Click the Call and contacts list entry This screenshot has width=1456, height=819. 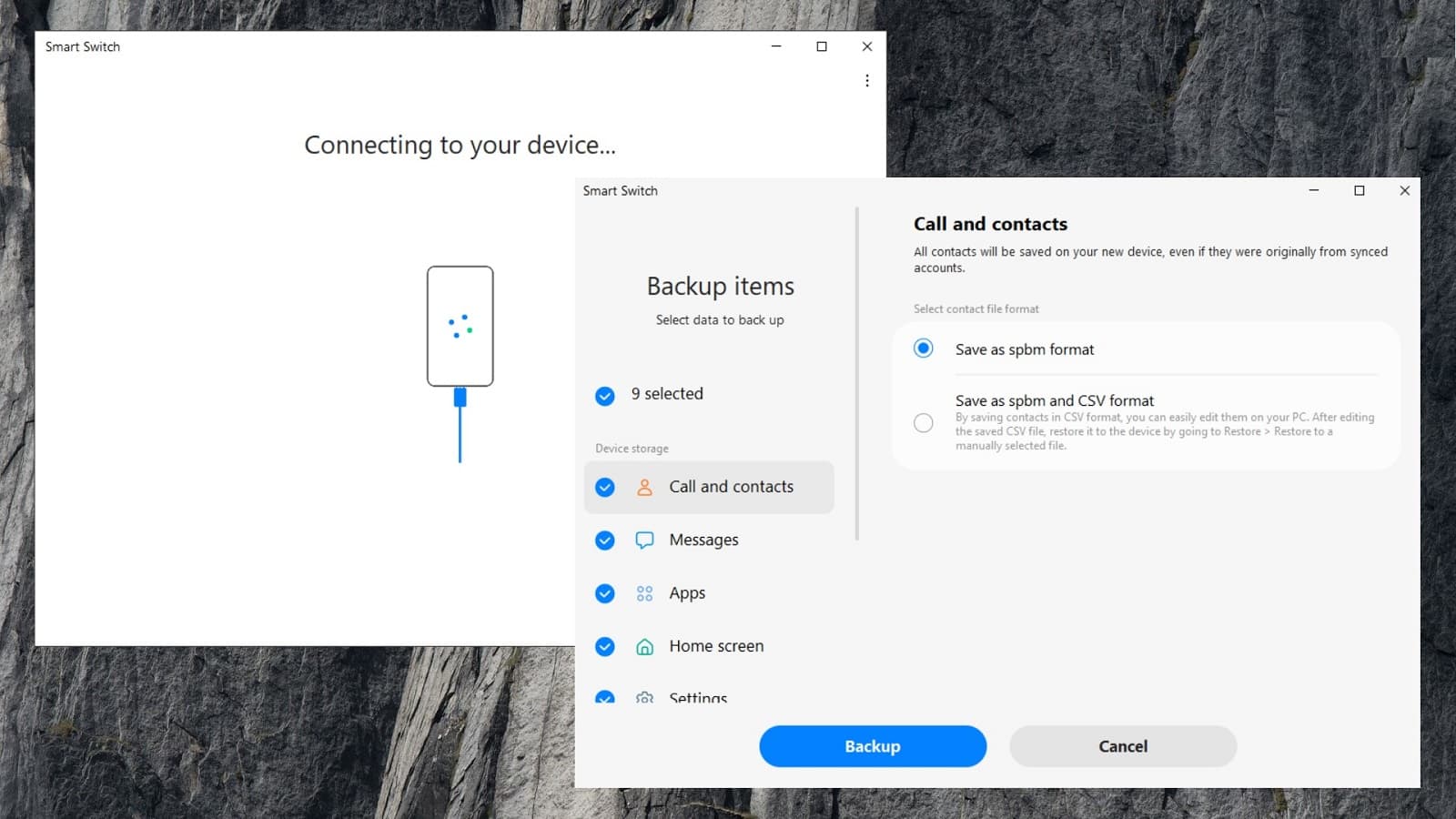[x=730, y=487]
